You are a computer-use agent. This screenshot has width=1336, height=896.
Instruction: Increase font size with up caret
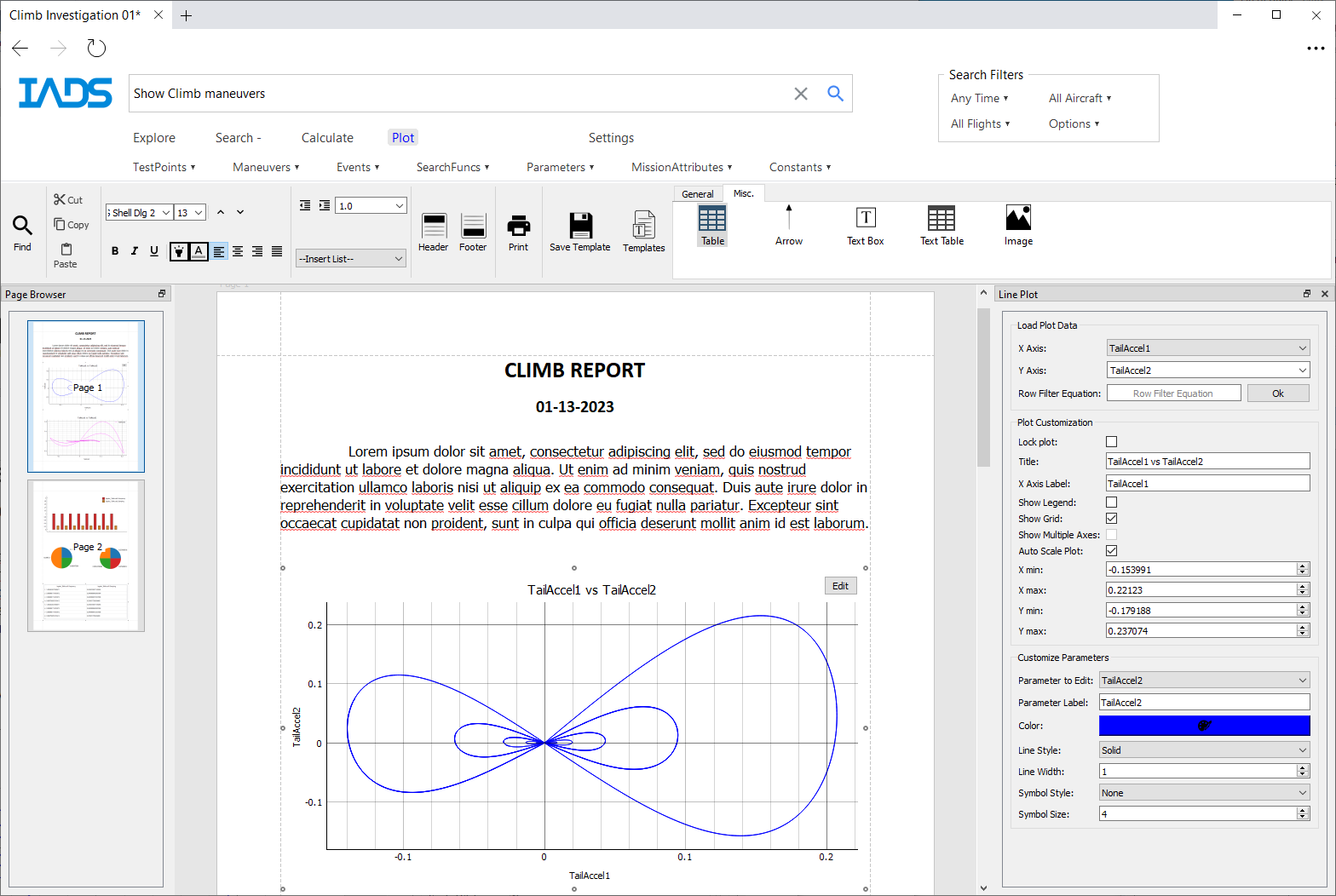click(x=221, y=212)
